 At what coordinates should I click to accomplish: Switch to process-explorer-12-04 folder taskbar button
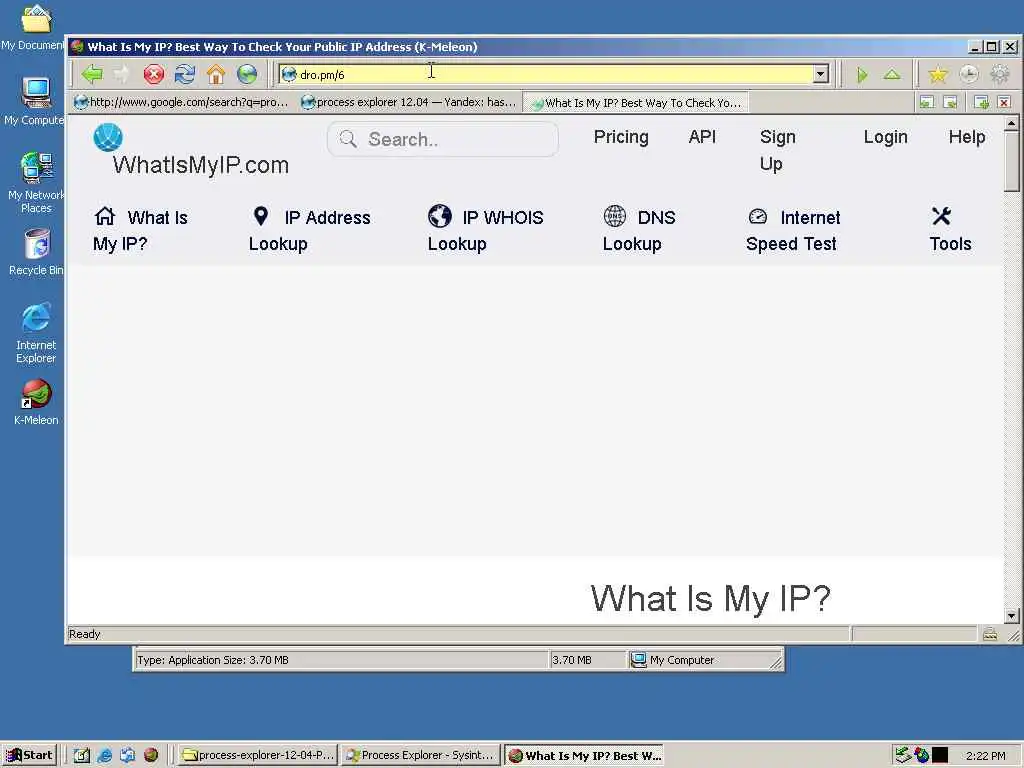[258, 755]
